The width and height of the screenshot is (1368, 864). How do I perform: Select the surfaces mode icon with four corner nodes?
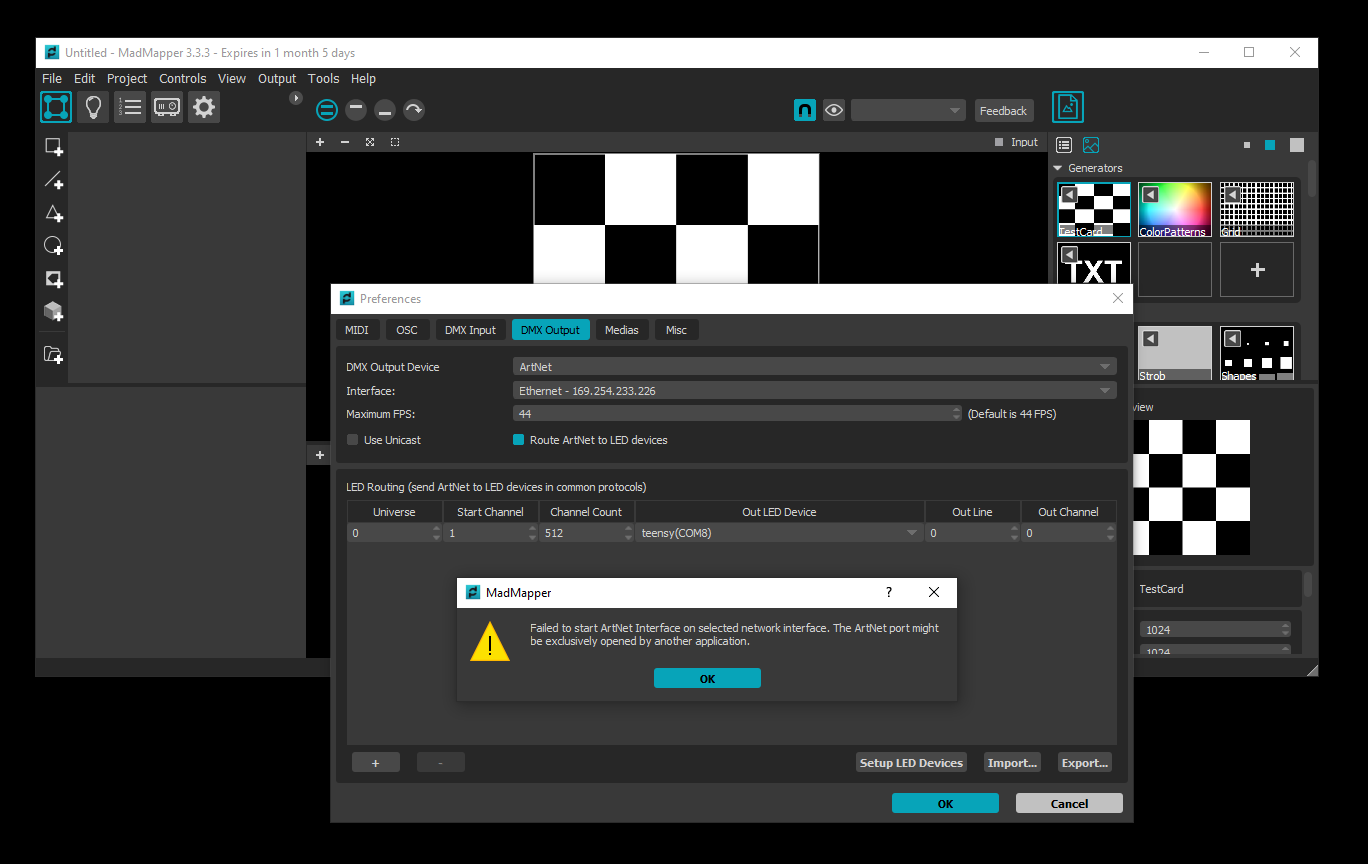click(56, 107)
